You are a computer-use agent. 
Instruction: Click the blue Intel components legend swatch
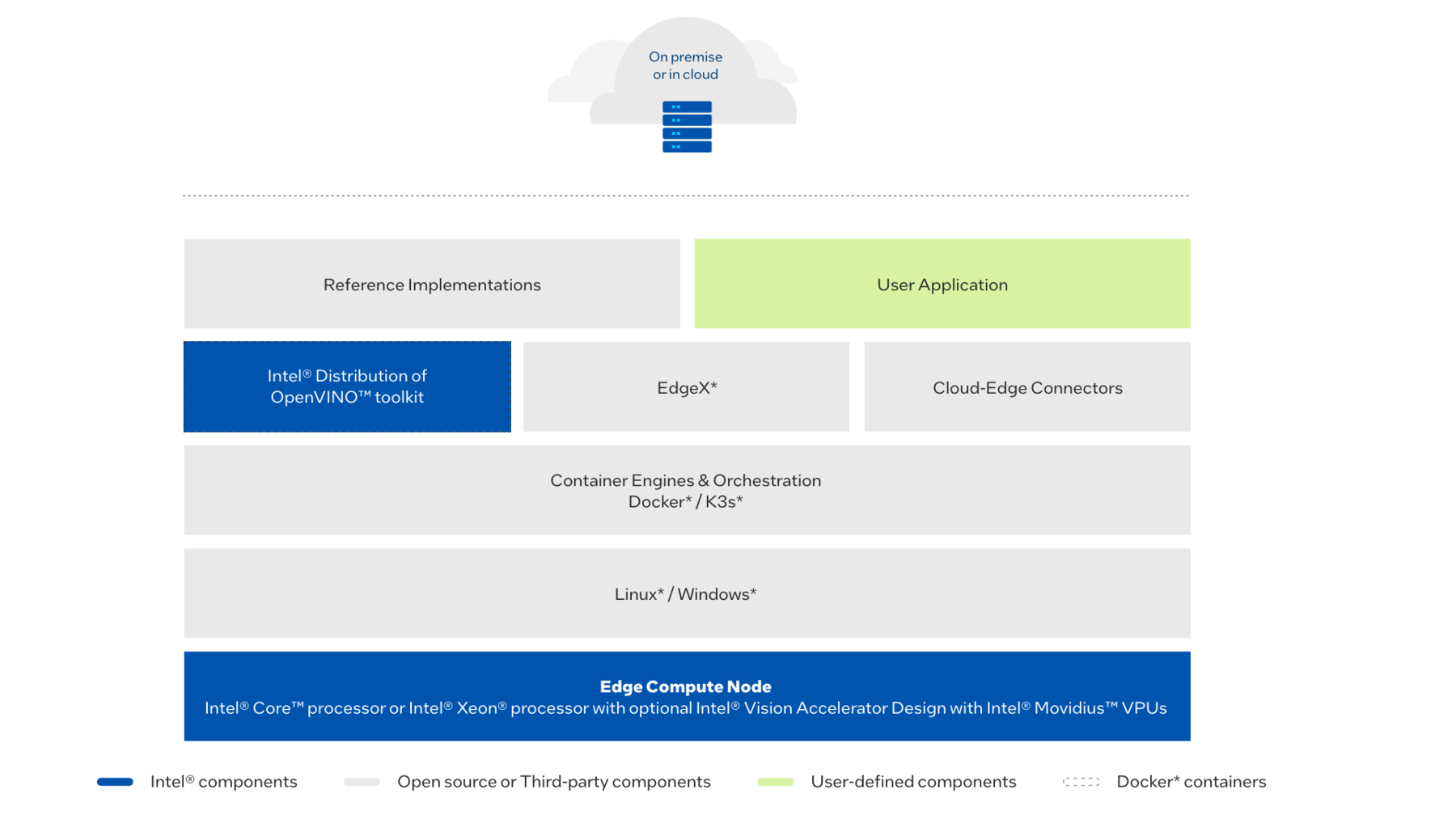pyautogui.click(x=115, y=782)
